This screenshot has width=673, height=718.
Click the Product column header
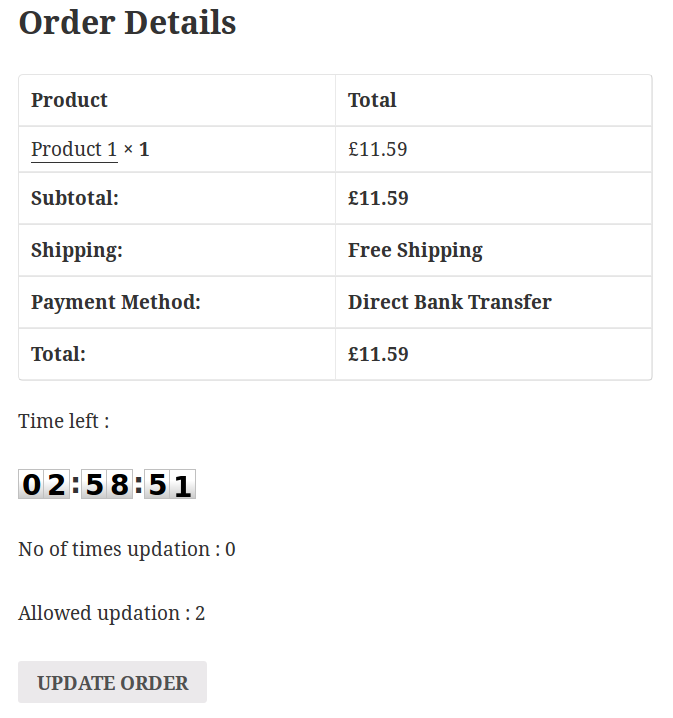pyautogui.click(x=69, y=100)
